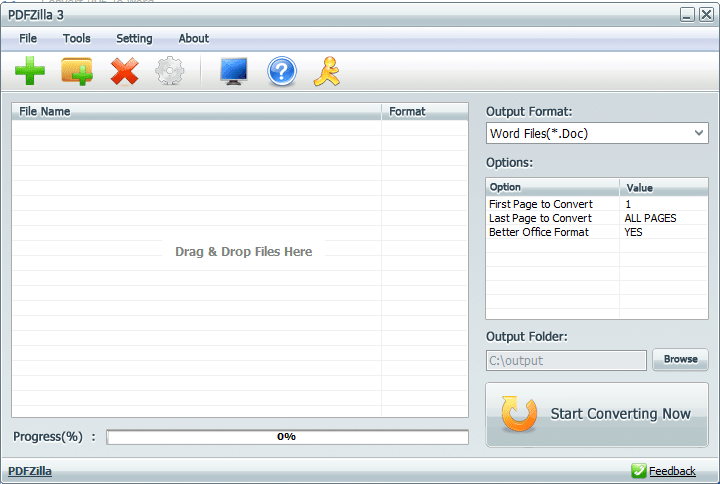This screenshot has width=720, height=484.
Task: Click the orange running man icon
Action: [x=327, y=71]
